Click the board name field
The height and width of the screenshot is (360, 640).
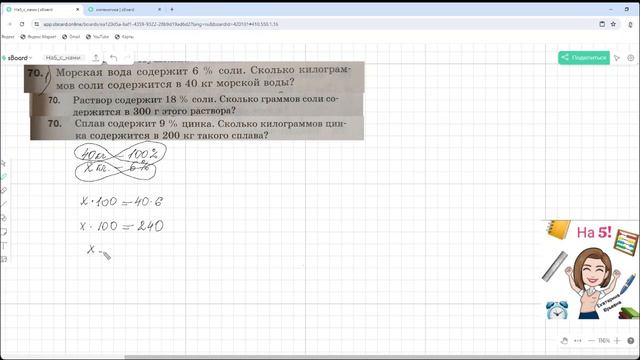coord(63,58)
